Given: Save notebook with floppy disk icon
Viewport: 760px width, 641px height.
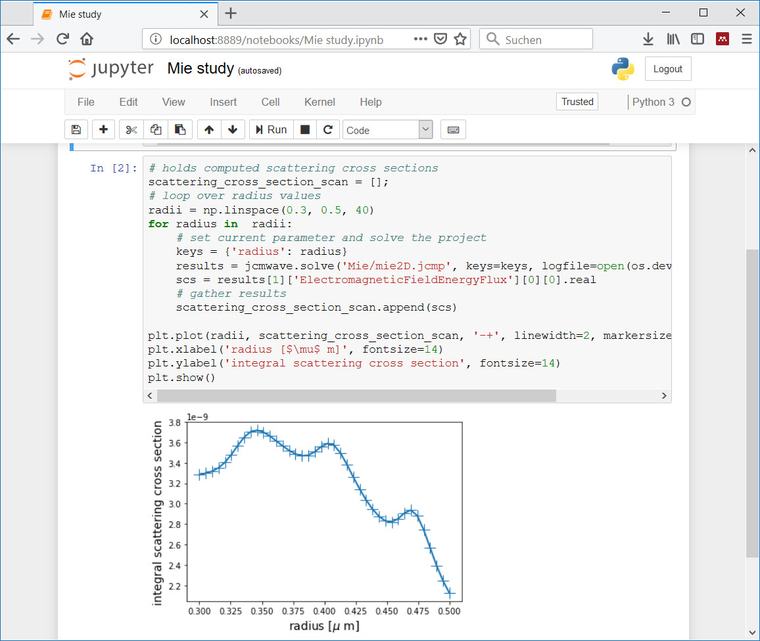Looking at the screenshot, I should click(x=76, y=129).
